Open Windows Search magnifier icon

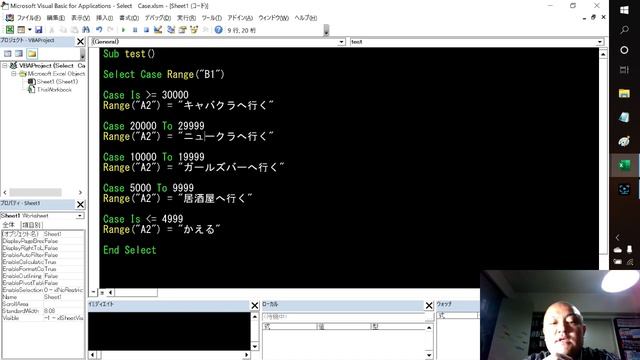pyautogui.click(x=624, y=30)
